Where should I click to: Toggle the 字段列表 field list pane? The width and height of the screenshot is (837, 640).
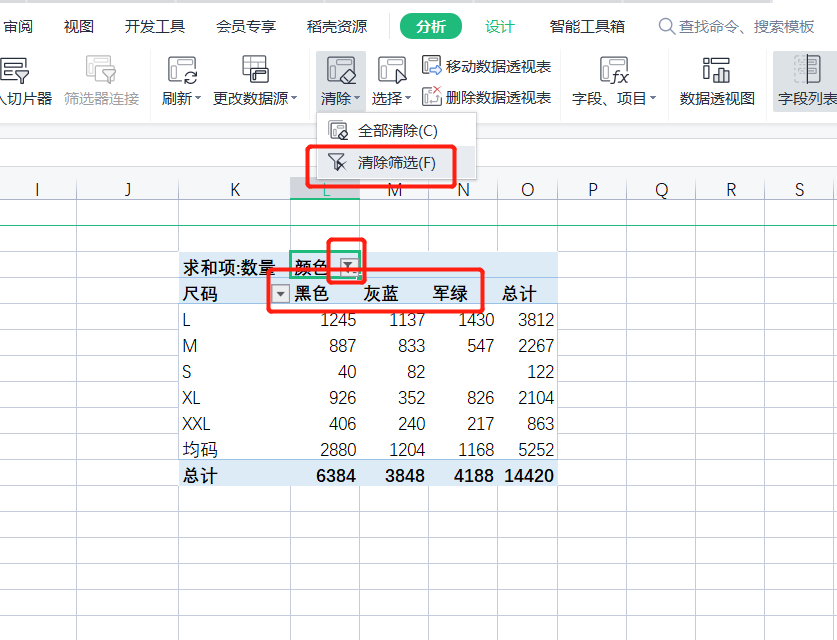[x=807, y=82]
